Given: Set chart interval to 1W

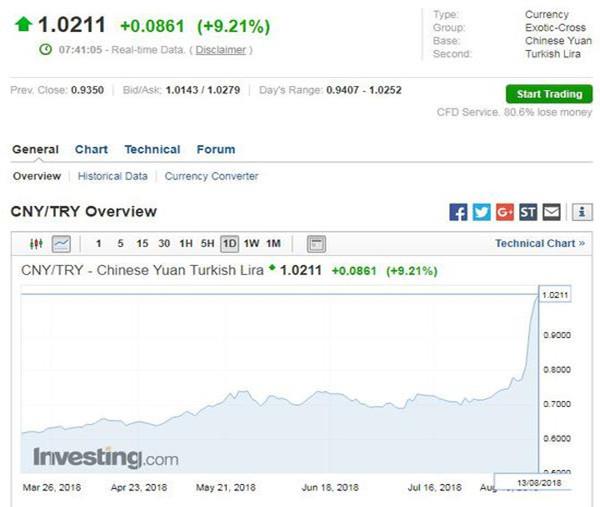Looking at the screenshot, I should pyautogui.click(x=251, y=244).
